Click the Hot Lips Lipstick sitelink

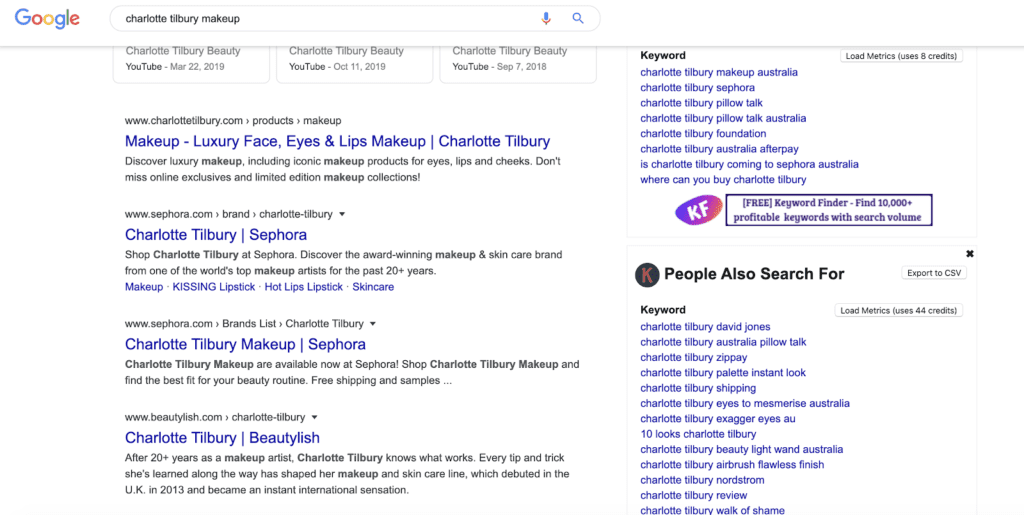click(x=304, y=287)
